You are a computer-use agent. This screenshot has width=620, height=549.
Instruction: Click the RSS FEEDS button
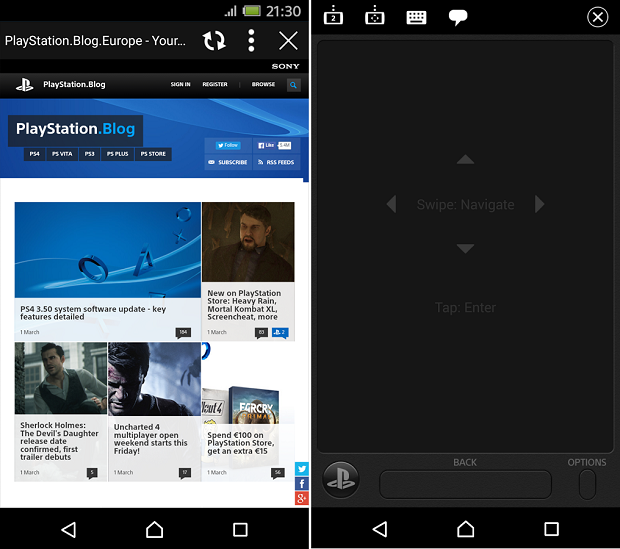pos(276,162)
